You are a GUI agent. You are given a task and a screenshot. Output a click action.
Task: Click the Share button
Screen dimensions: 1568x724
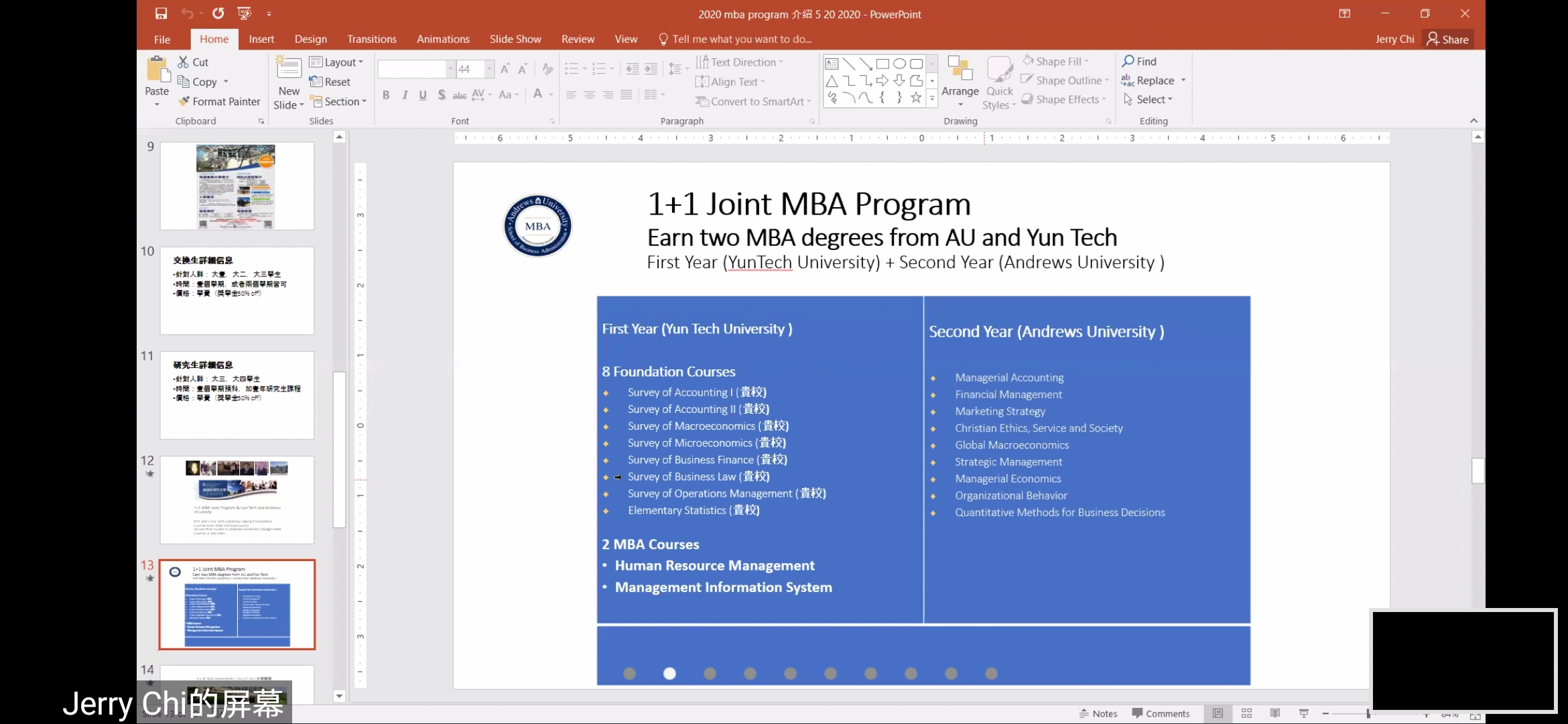pos(1448,39)
